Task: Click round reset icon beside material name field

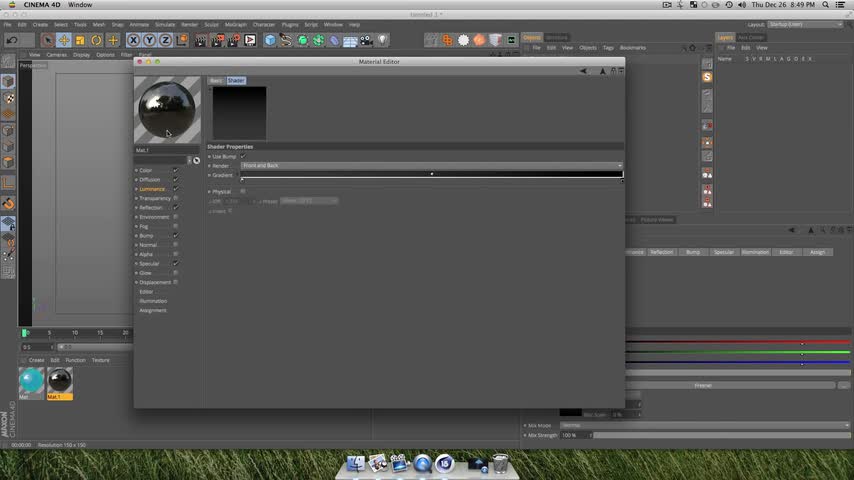Action: (196, 161)
